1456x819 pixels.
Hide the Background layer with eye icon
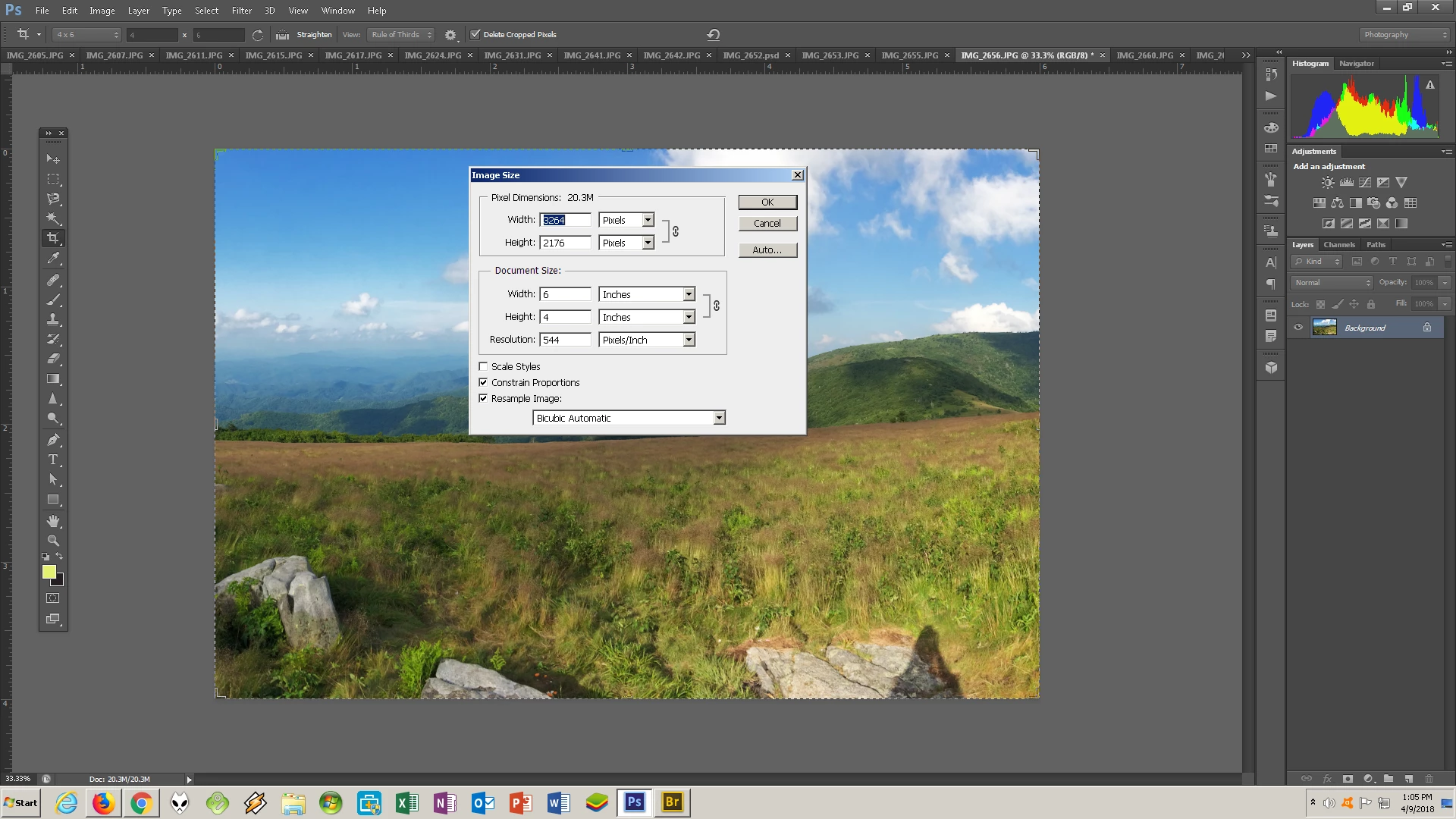tap(1298, 328)
